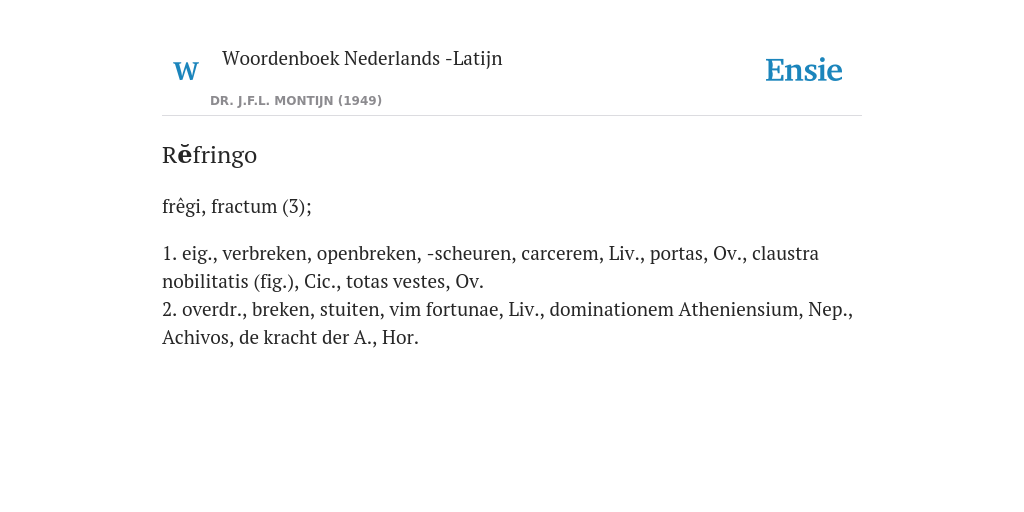Screen dimensions: 1024x512
Task: Click the source abbreviation 'Nep.'
Action: click(828, 310)
